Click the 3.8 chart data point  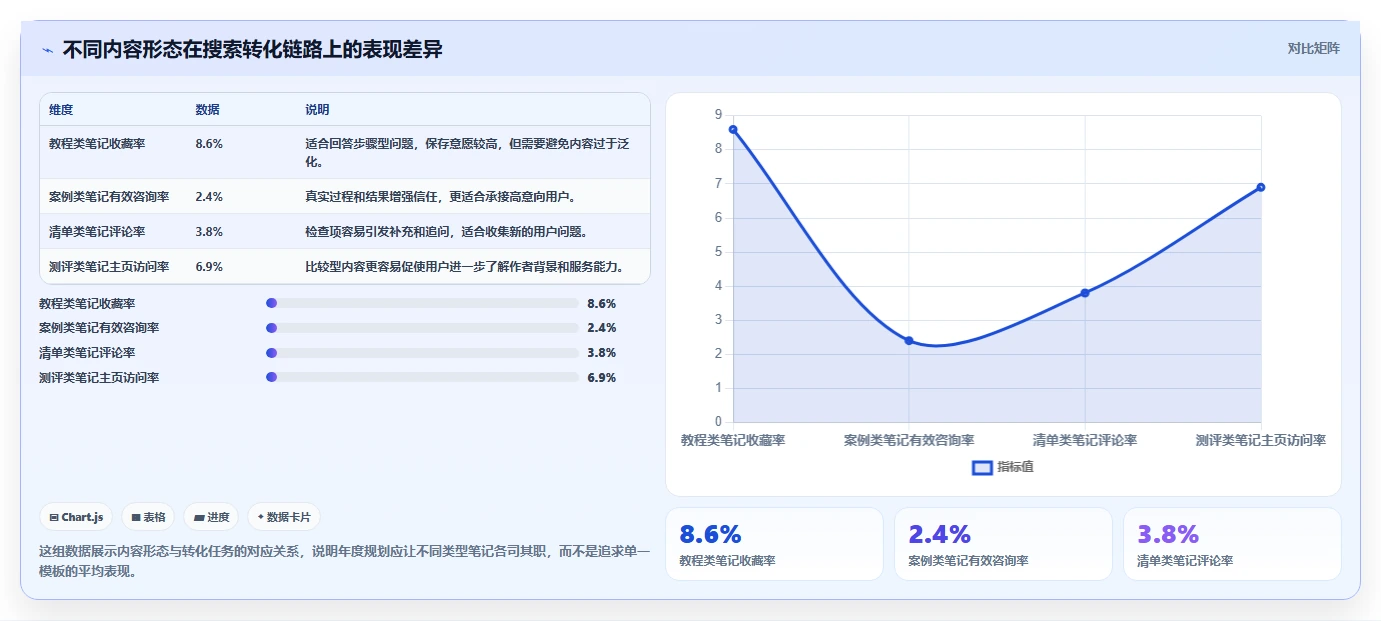tap(1085, 292)
